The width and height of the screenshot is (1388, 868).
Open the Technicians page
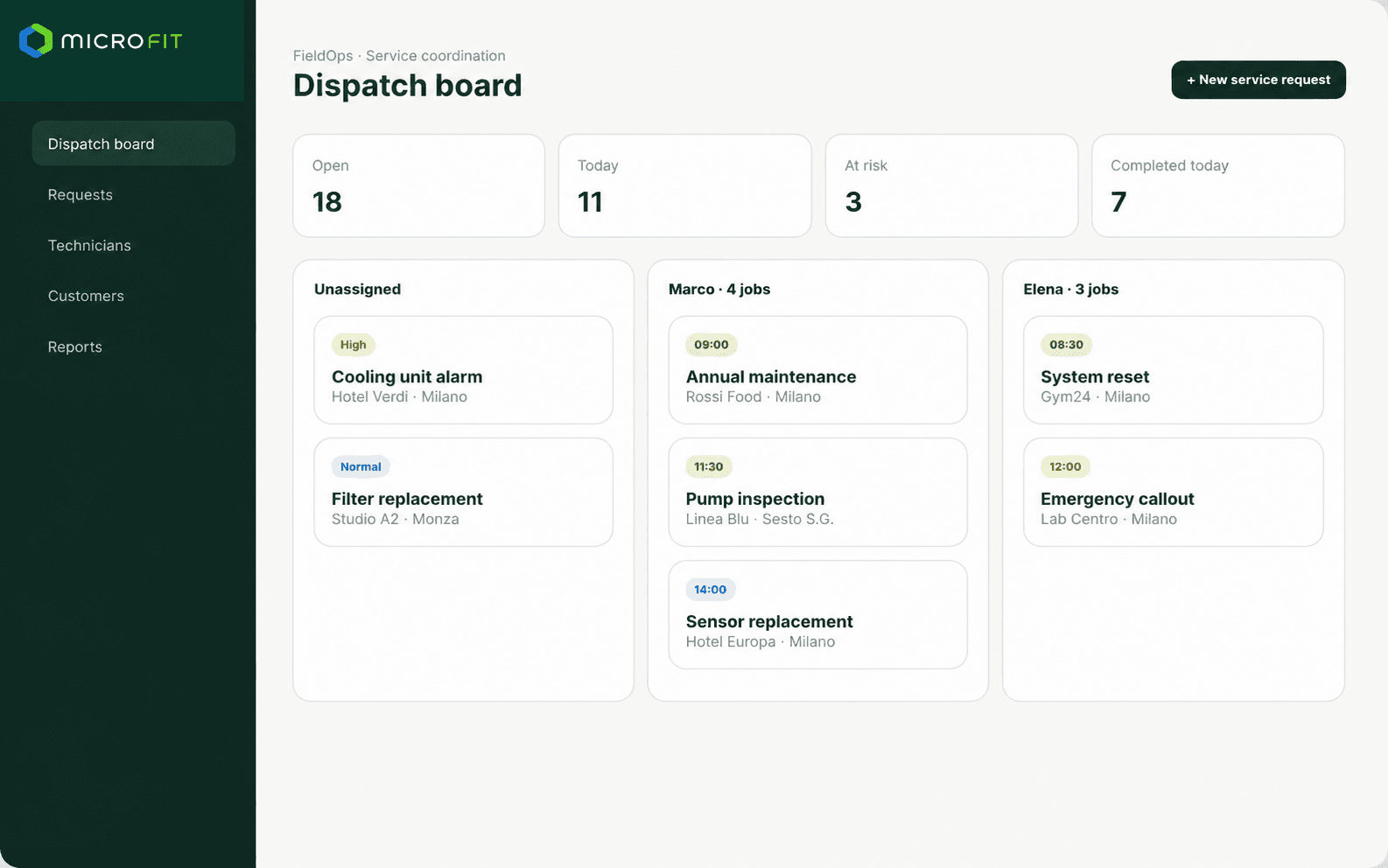pyautogui.click(x=89, y=245)
